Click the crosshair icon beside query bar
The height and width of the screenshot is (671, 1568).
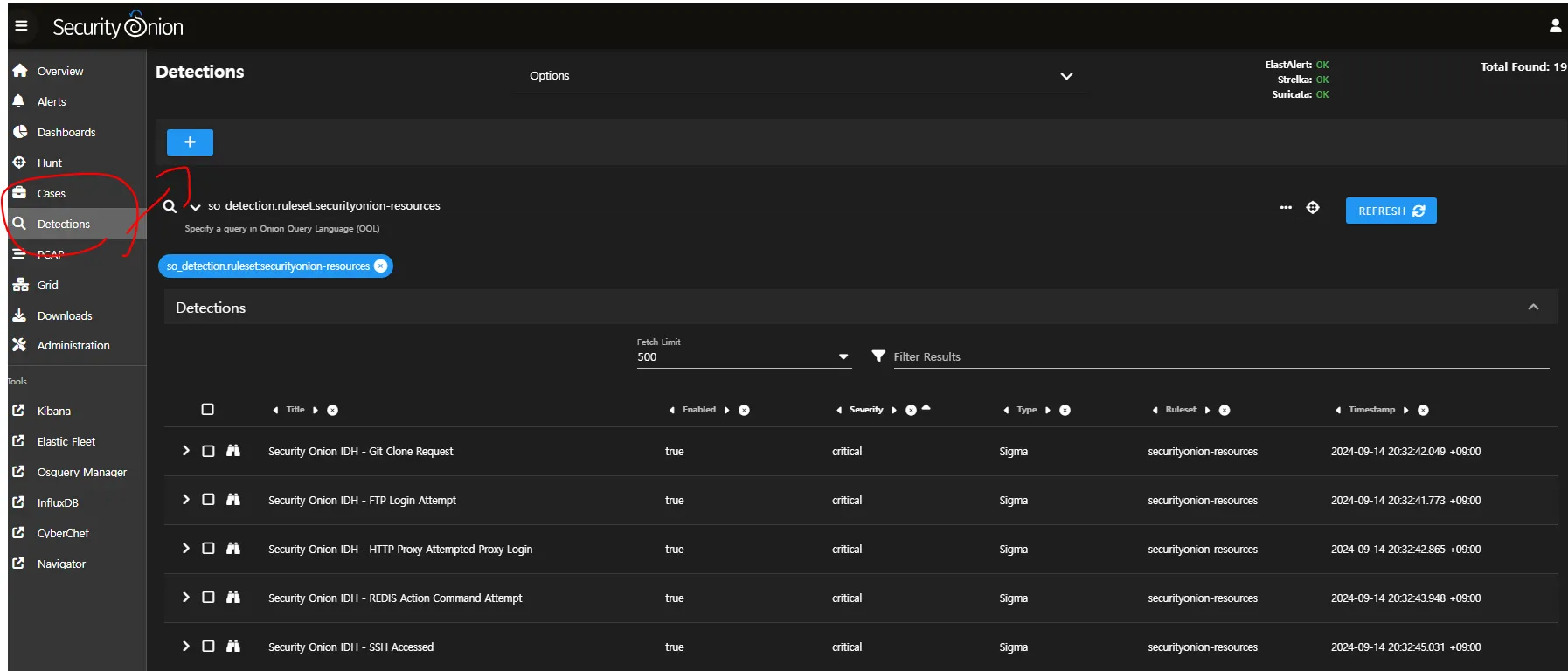1312,208
